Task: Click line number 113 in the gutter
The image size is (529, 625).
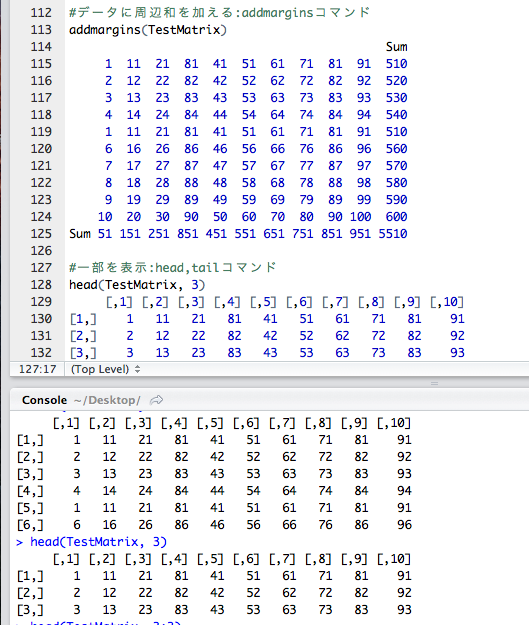Action: coord(41,30)
